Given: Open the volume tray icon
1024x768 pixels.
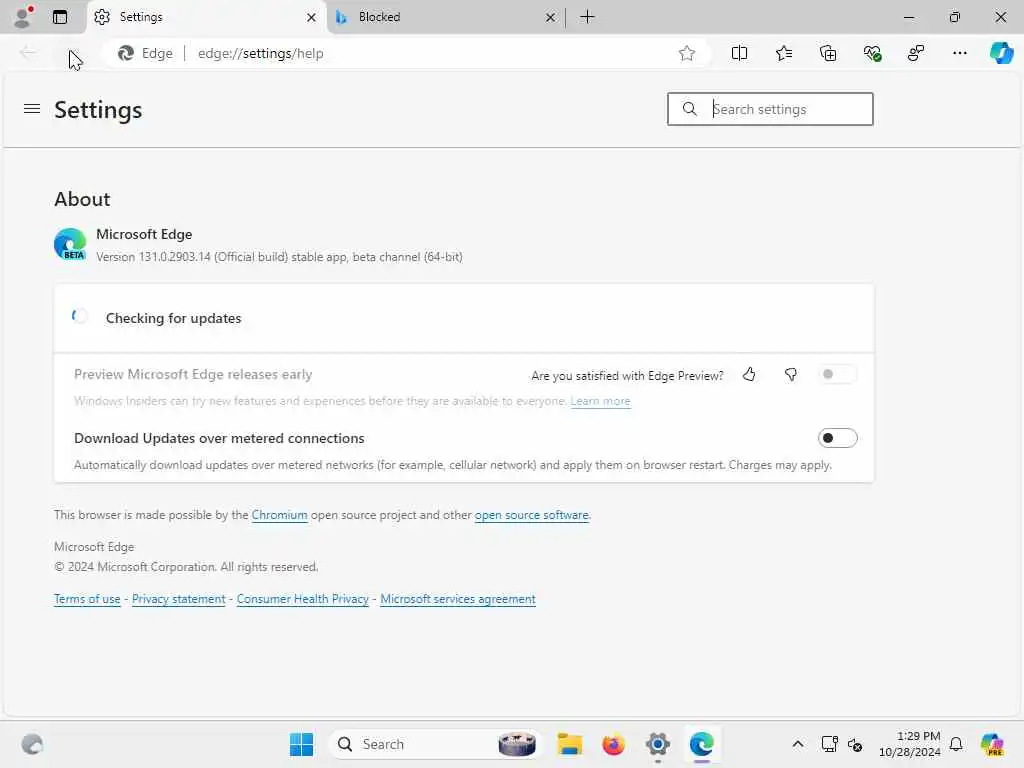Looking at the screenshot, I should 855,744.
